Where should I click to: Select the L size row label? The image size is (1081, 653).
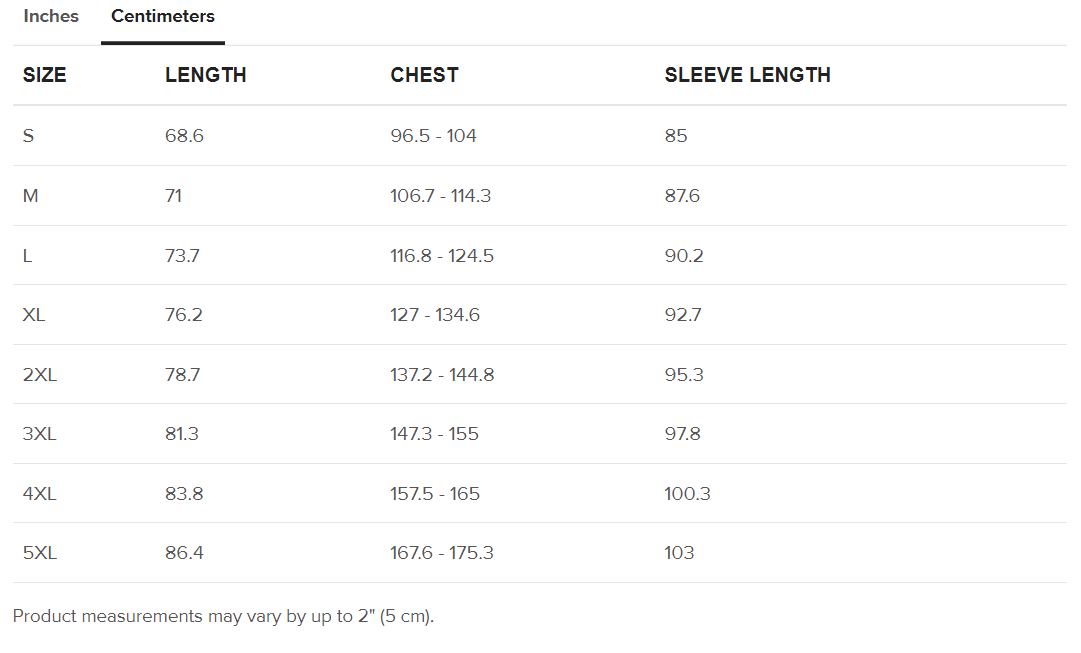coord(28,256)
